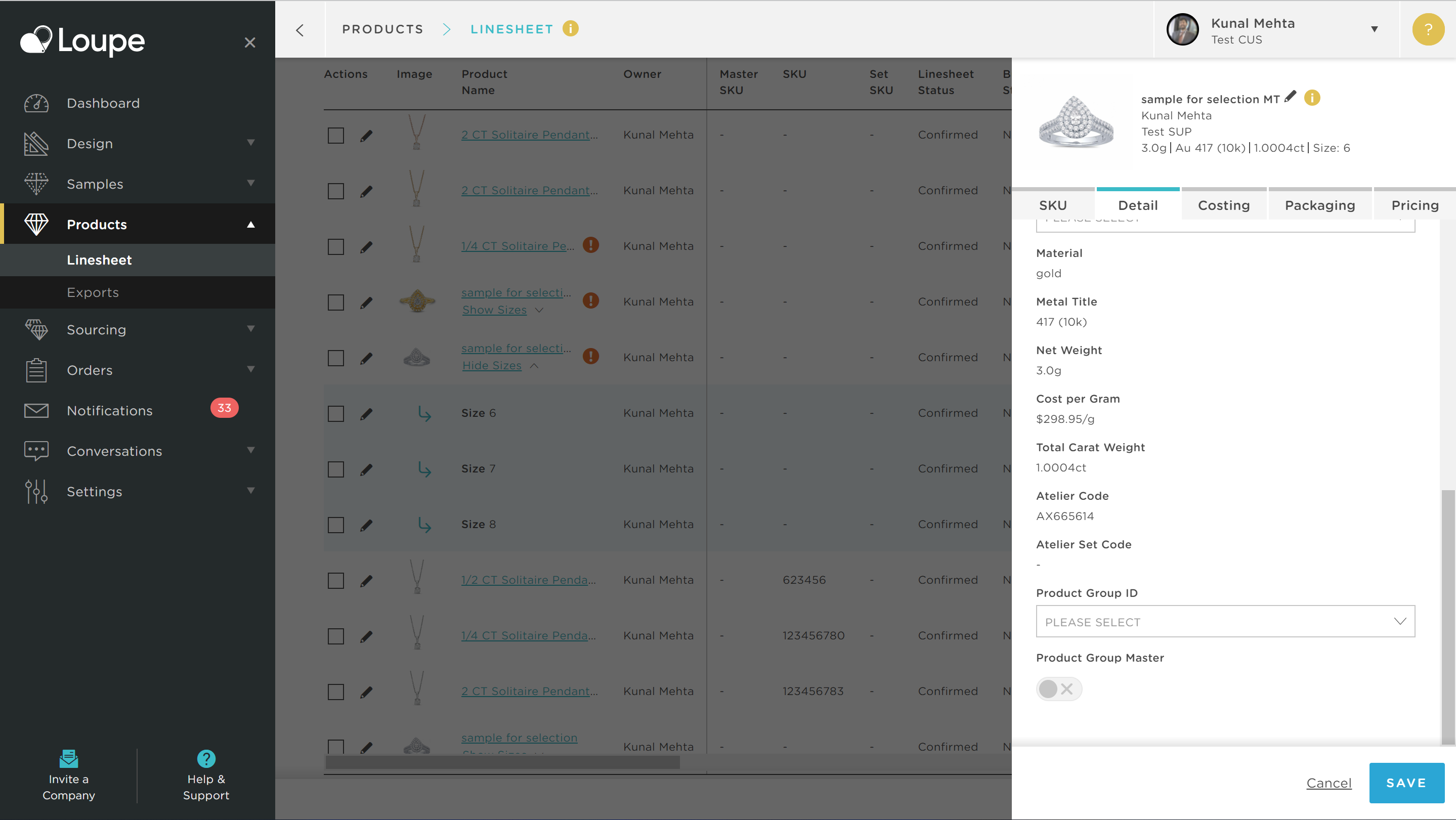Click the info icon beside product title
The height and width of the screenshot is (820, 1456).
coord(1312,98)
